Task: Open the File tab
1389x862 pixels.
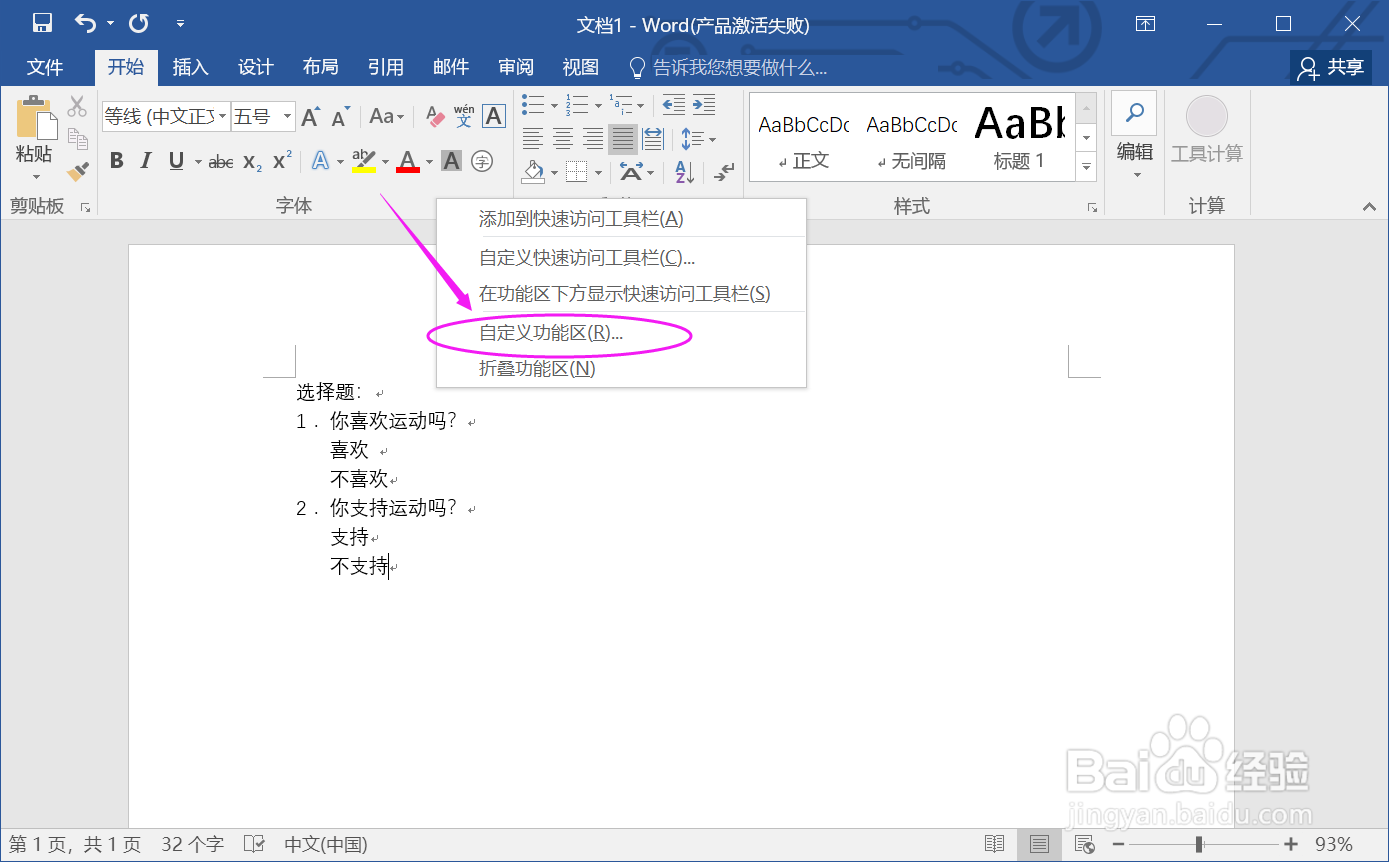Action: [x=45, y=67]
